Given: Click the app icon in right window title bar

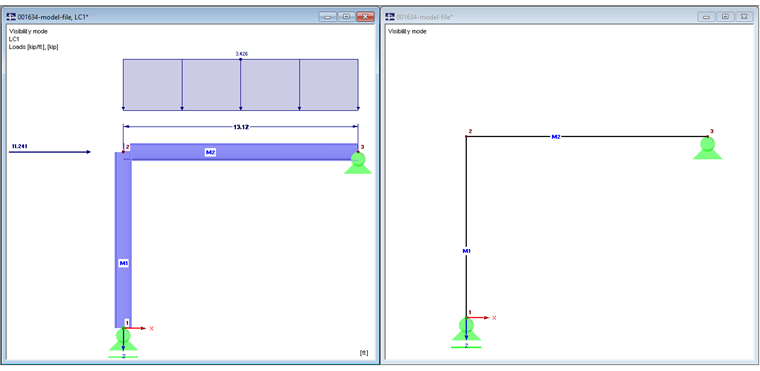Looking at the screenshot, I should tap(391, 17).
